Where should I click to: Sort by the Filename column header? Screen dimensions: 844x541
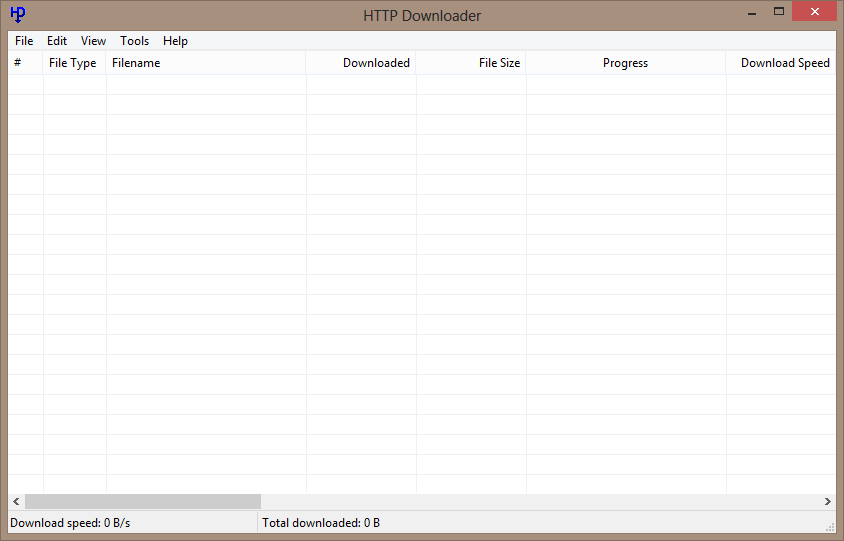(x=206, y=63)
